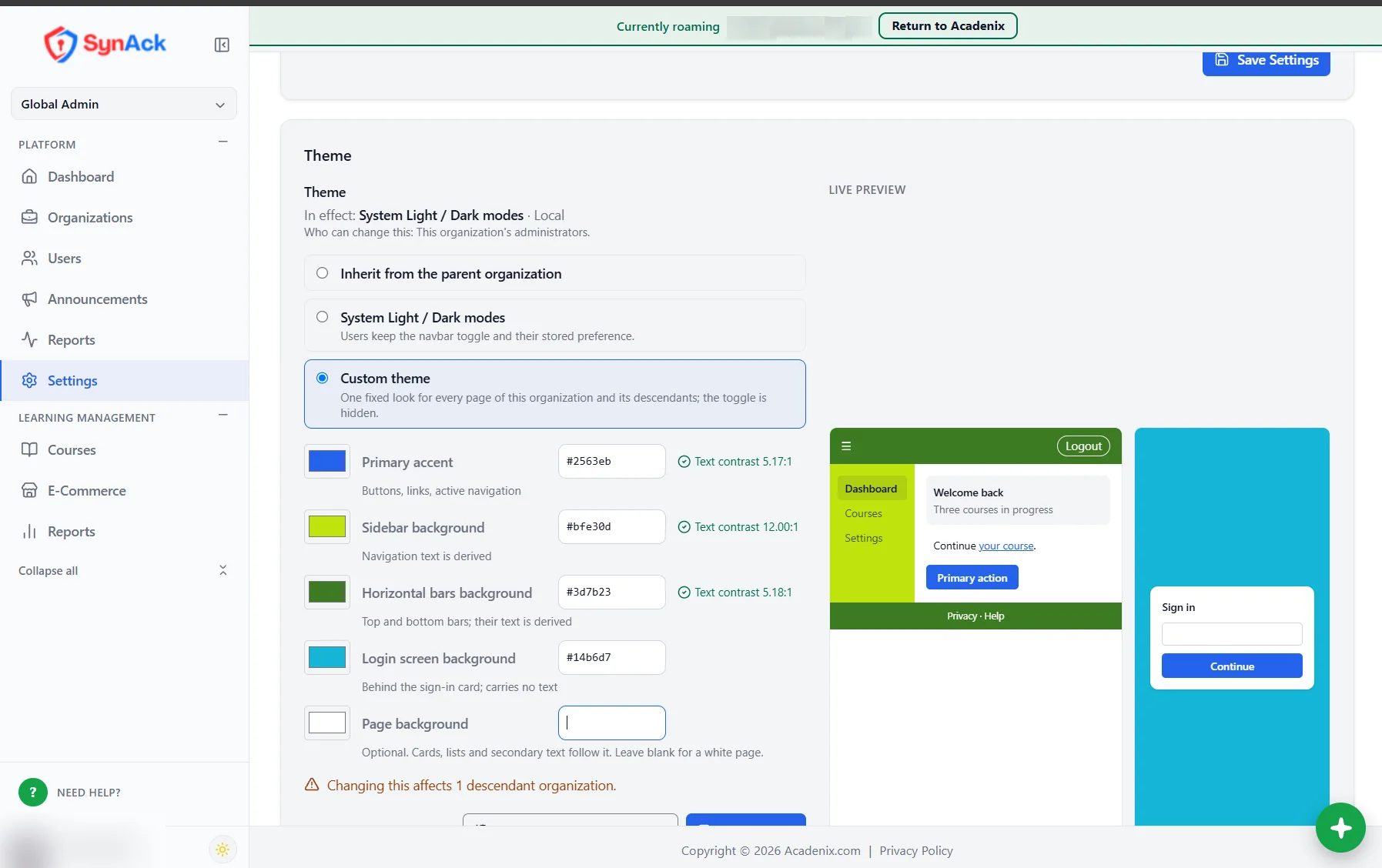Image resolution: width=1382 pixels, height=868 pixels.
Task: Click Logout in the live preview
Action: (1083, 446)
